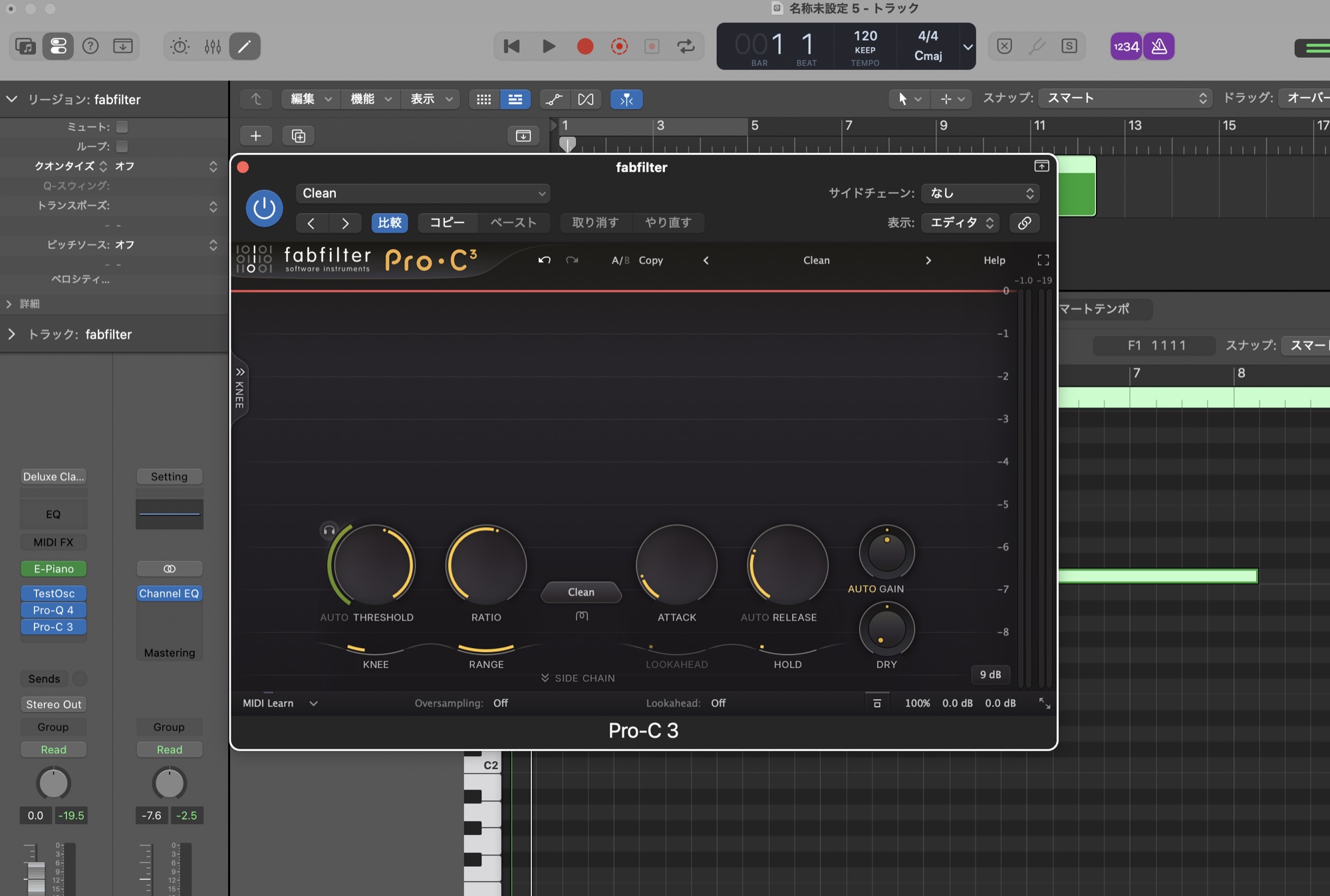Viewport: 1330px width, 896px height.
Task: Click the plugin link chain icon
Action: (1024, 223)
